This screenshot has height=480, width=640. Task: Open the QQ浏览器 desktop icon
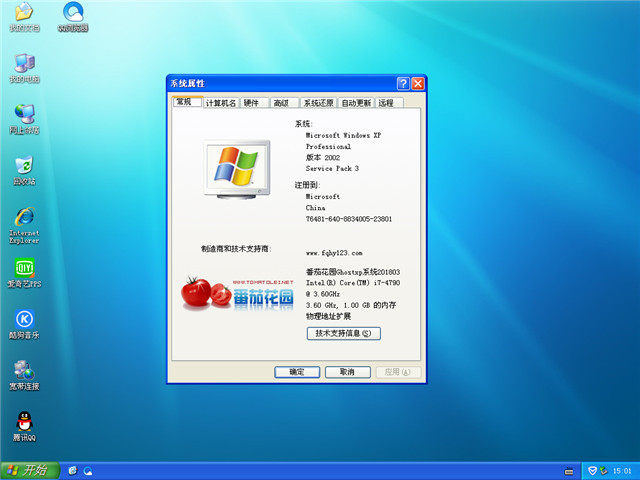pos(73,17)
